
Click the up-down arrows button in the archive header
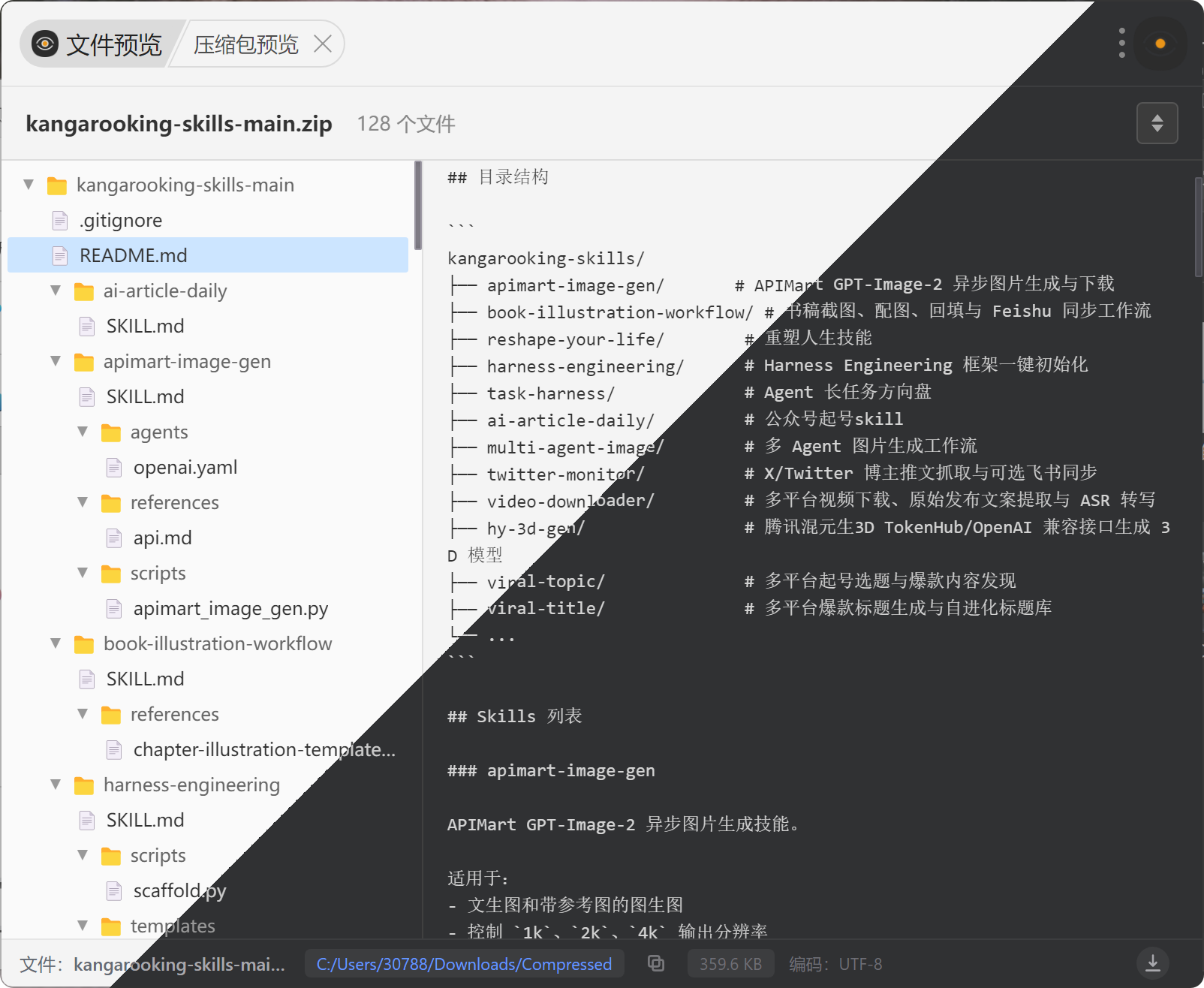coord(1157,123)
